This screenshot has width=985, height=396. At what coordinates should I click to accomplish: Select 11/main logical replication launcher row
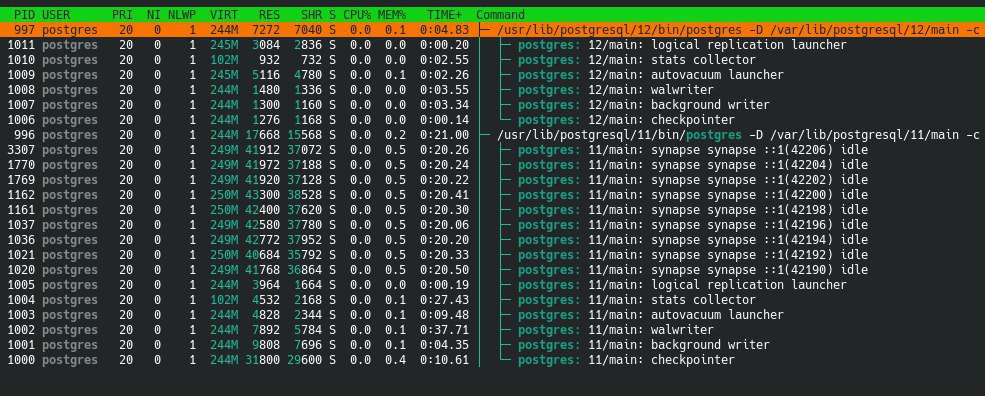point(492,285)
